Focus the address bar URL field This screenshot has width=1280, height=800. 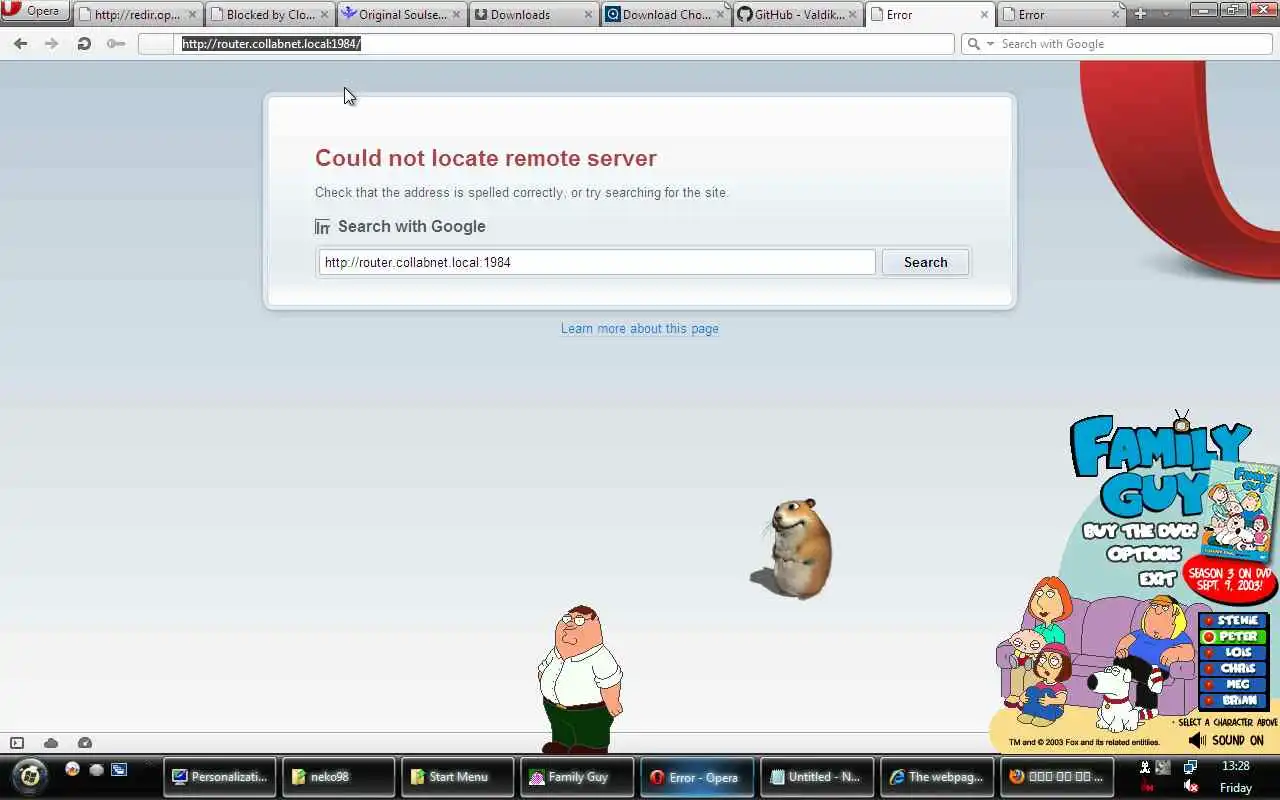565,44
